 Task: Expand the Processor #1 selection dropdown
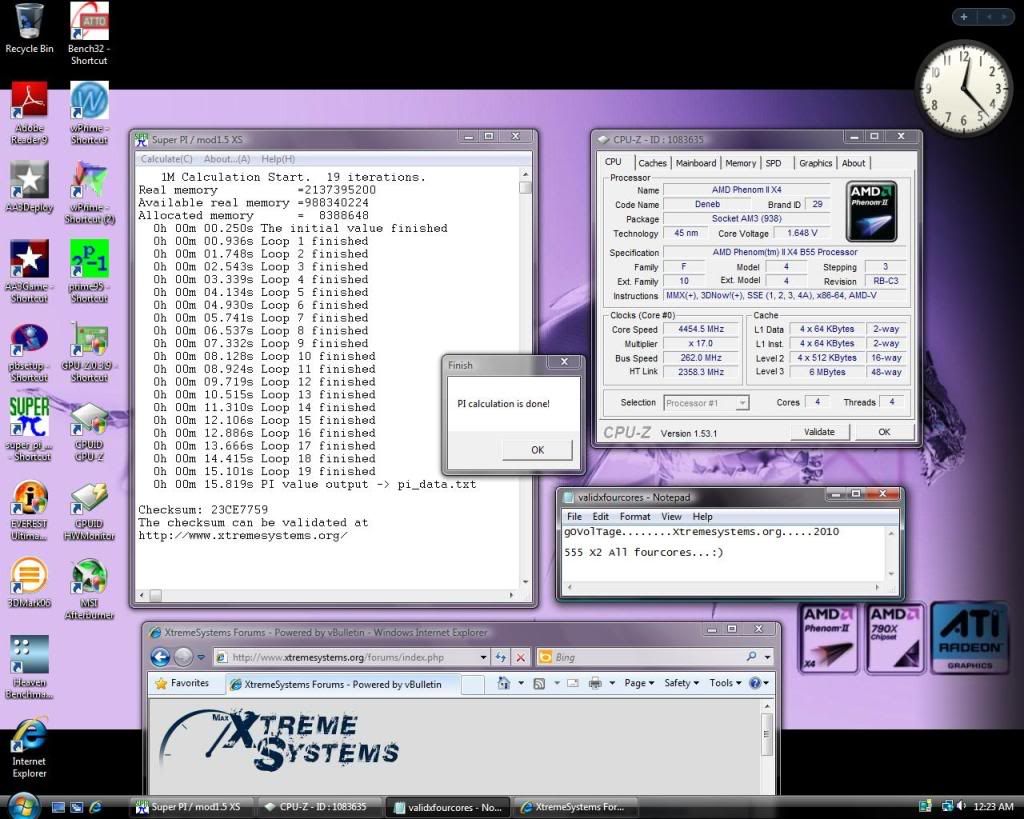(x=742, y=403)
